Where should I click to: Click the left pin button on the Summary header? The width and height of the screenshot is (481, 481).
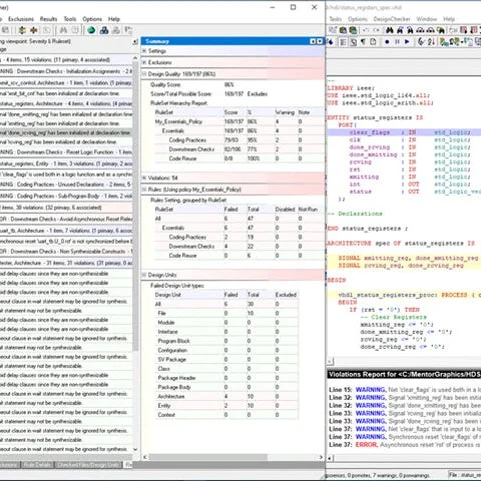[x=313, y=41]
